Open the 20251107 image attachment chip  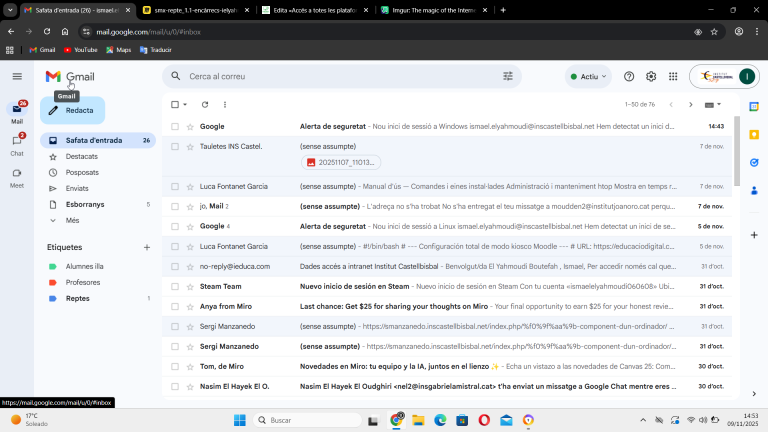point(341,162)
